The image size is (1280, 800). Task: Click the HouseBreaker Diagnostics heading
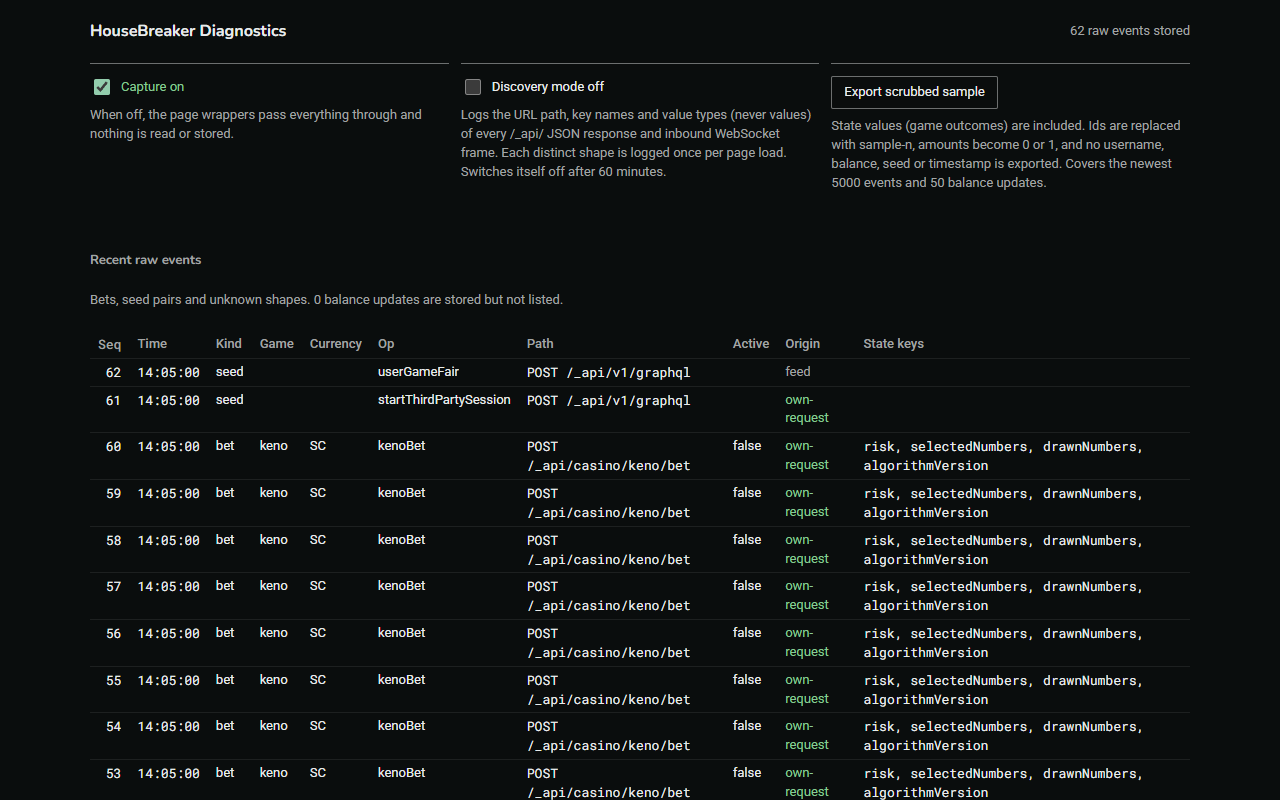(188, 31)
